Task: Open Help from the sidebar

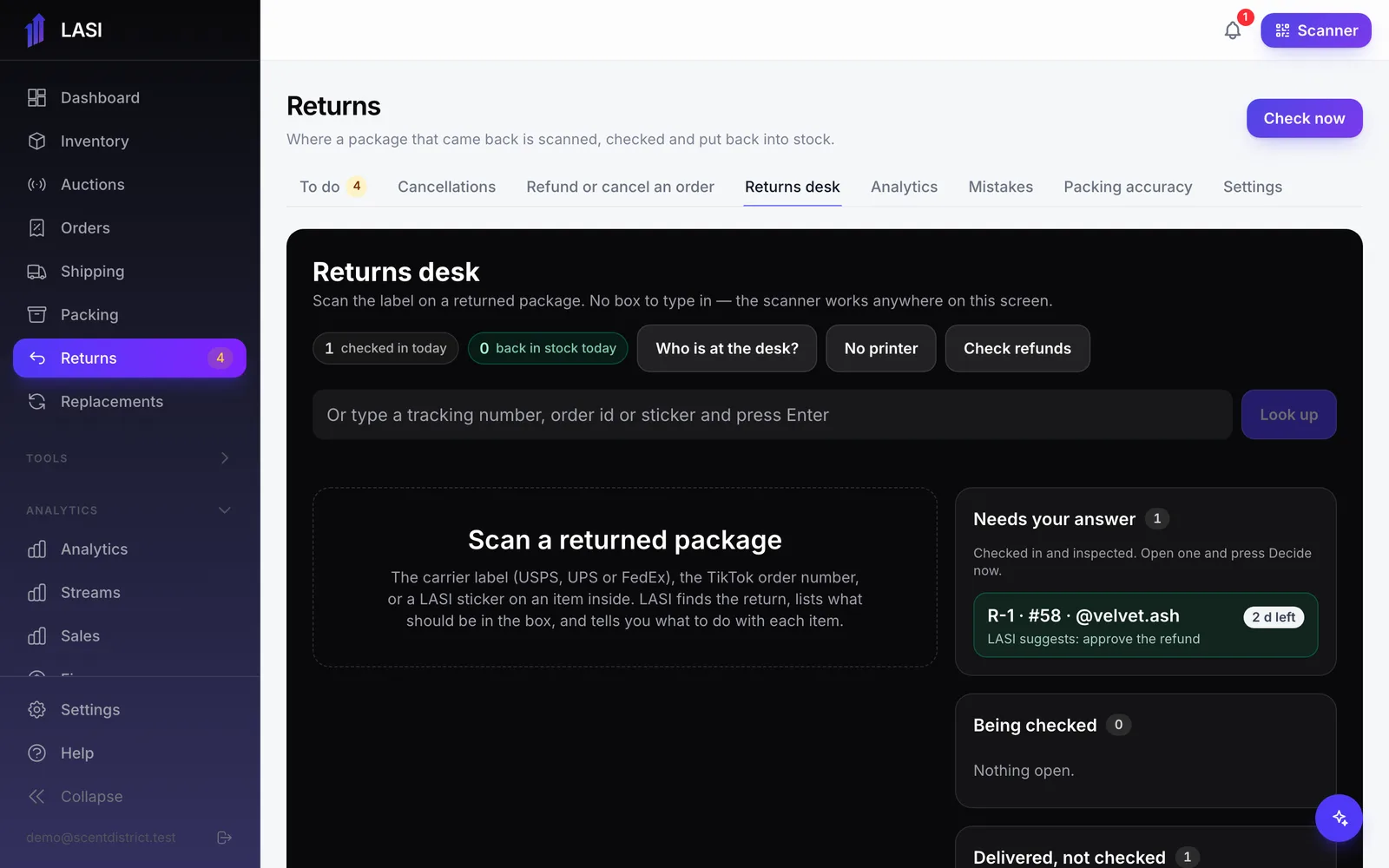Action: coord(130,753)
